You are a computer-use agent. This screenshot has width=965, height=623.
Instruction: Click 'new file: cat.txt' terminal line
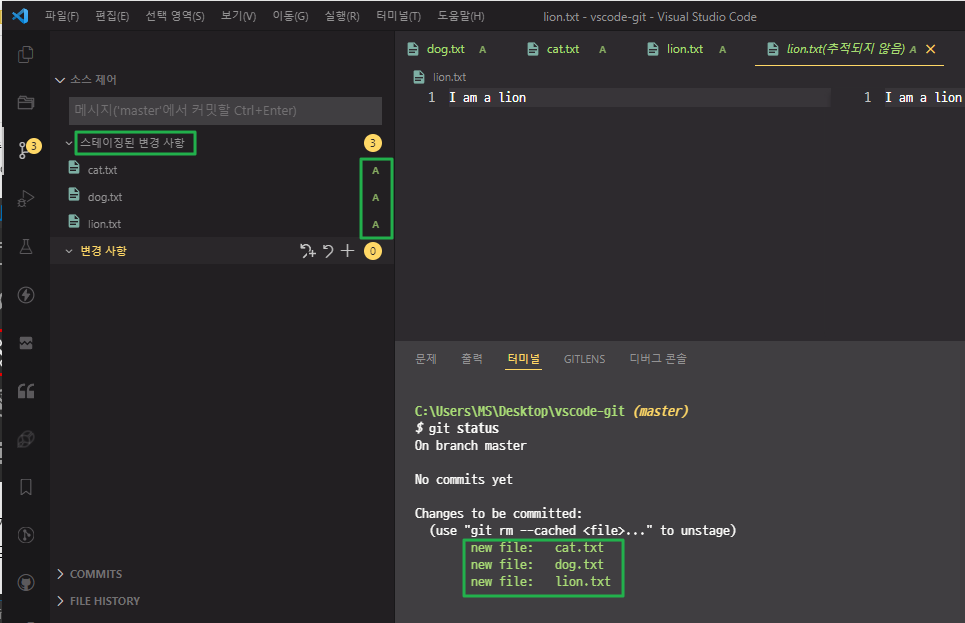pos(537,547)
